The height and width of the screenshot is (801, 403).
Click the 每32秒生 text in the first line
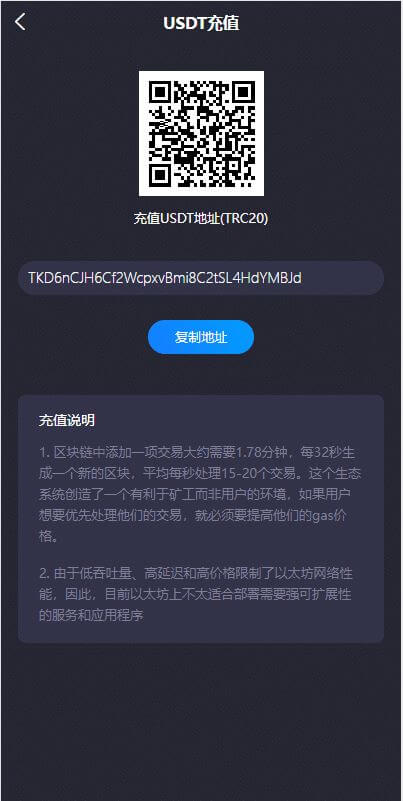(328, 453)
